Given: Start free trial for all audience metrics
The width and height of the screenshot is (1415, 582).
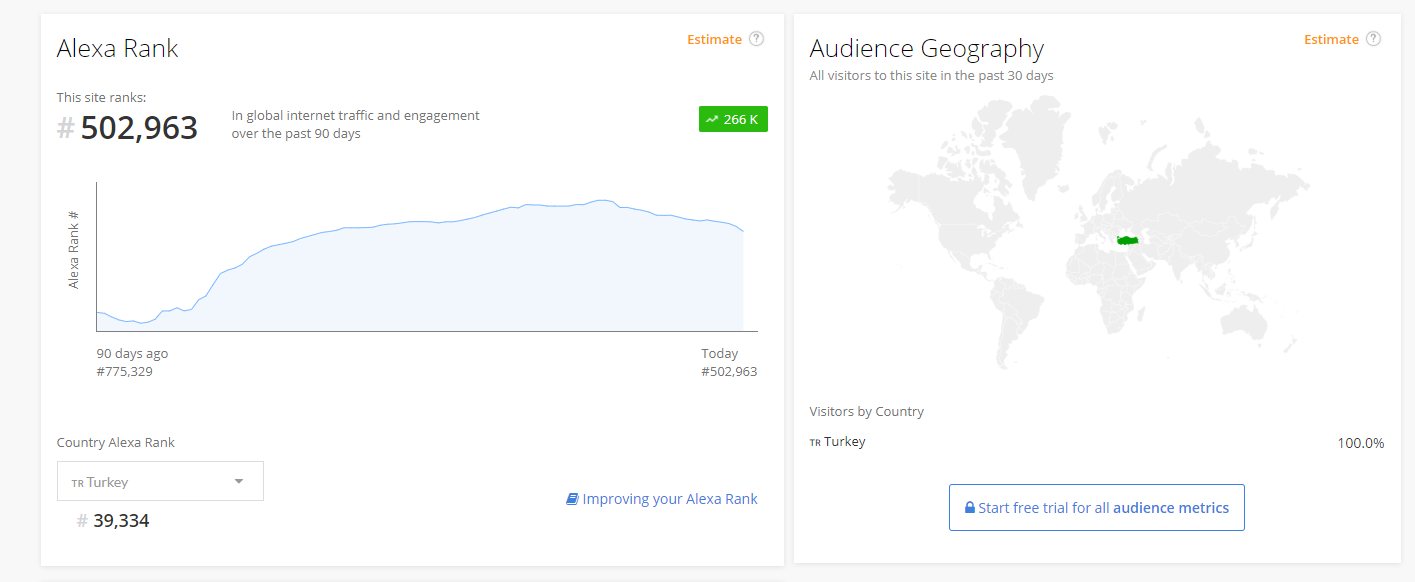Looking at the screenshot, I should [1096, 508].
